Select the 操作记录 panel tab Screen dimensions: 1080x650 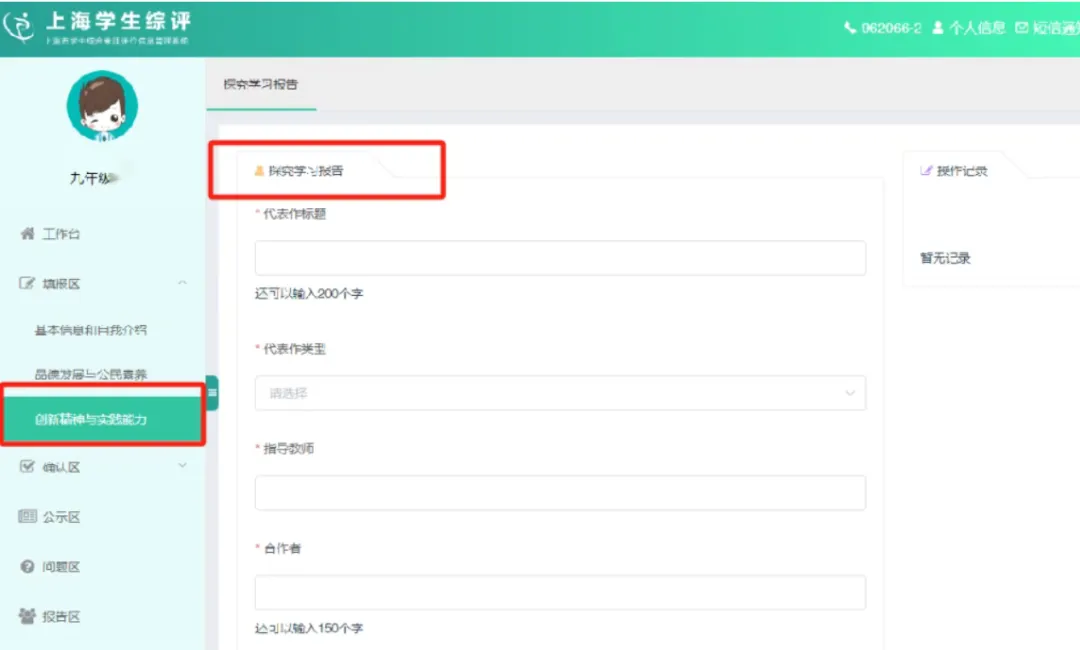pyautogui.click(x=962, y=171)
